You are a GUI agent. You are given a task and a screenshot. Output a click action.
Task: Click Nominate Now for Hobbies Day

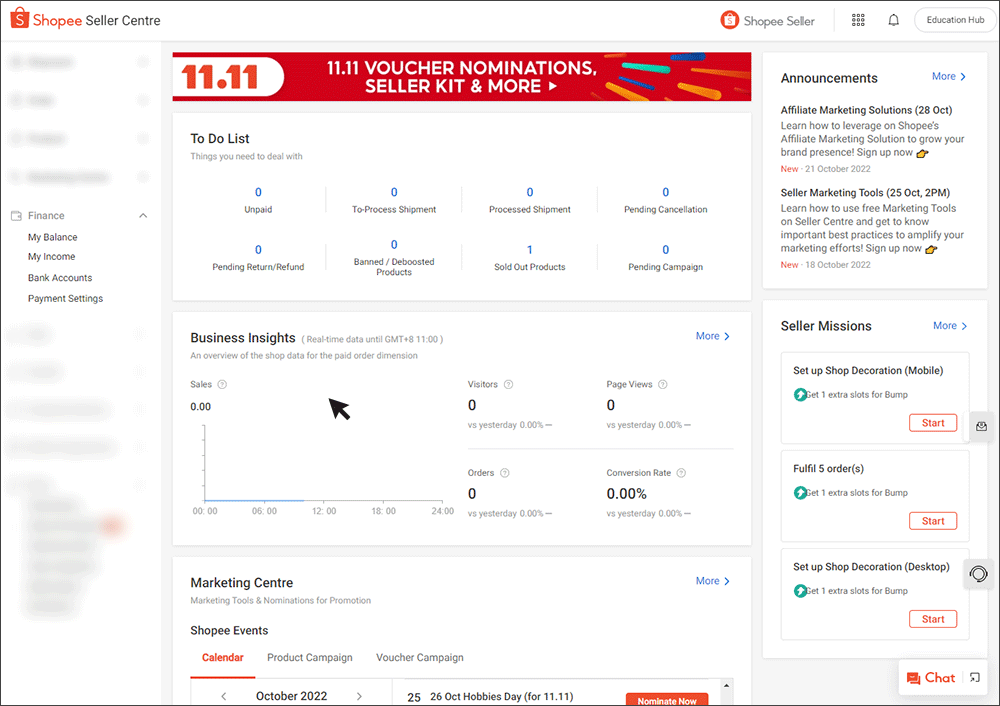pyautogui.click(x=666, y=700)
